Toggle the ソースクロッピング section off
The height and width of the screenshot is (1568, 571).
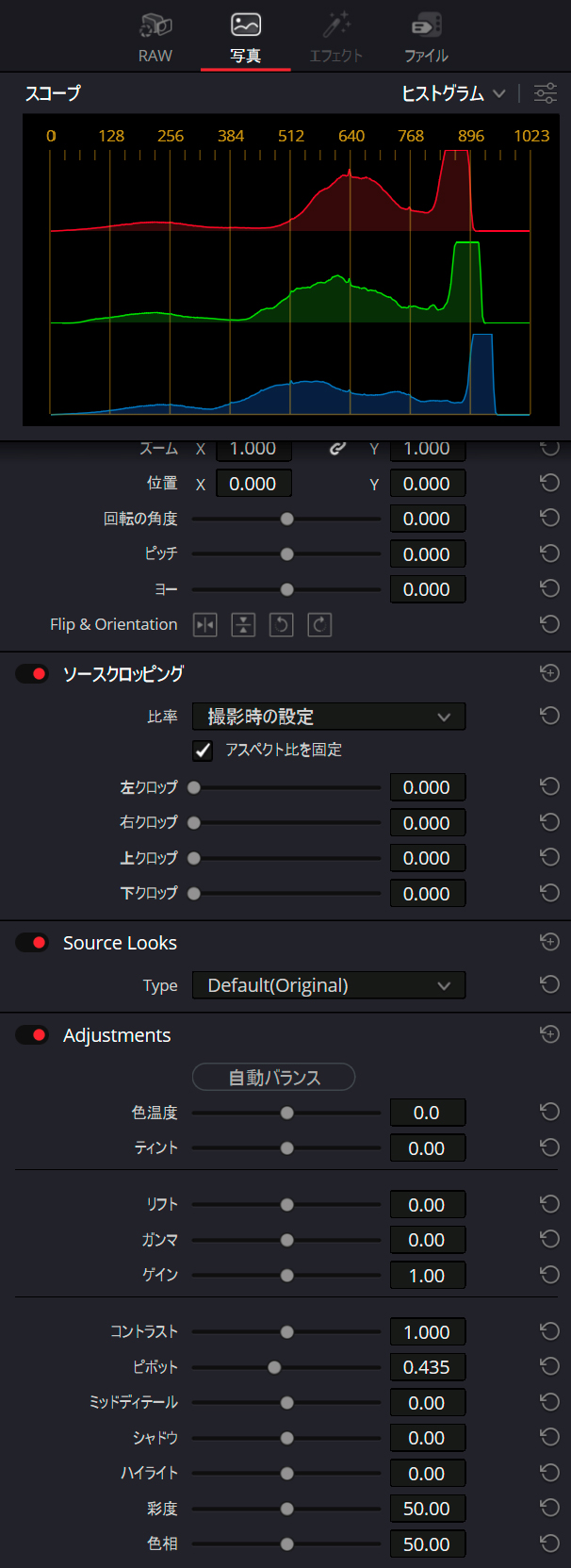coord(32,674)
